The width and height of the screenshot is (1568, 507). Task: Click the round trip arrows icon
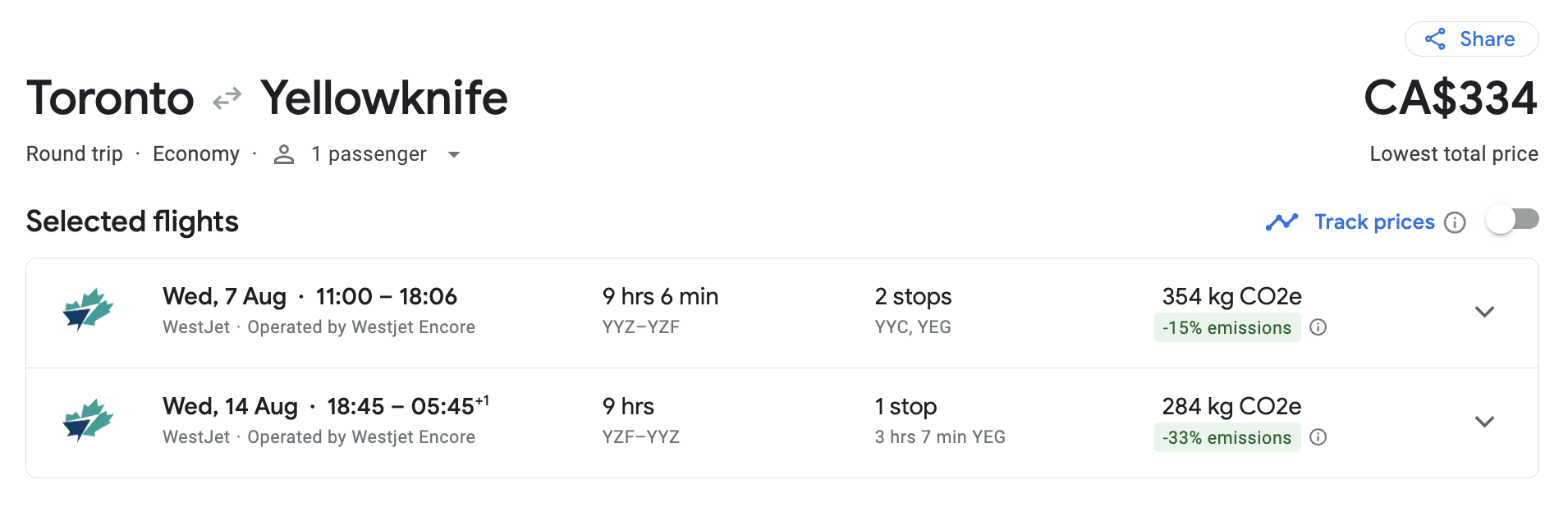(x=227, y=98)
